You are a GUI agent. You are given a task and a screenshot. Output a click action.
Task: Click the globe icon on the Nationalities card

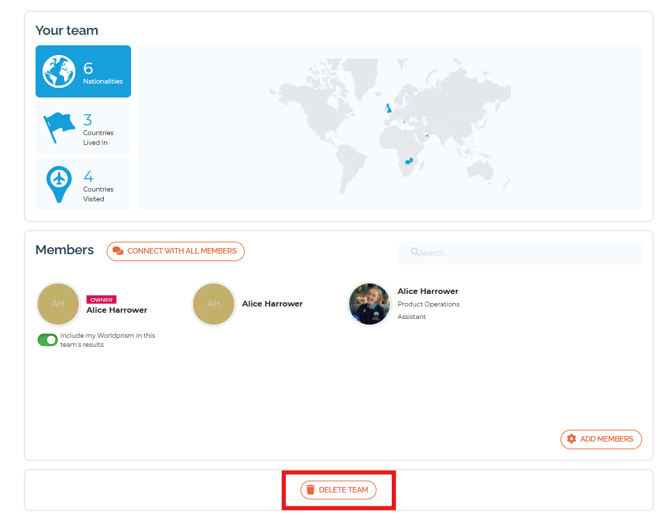pos(59,71)
